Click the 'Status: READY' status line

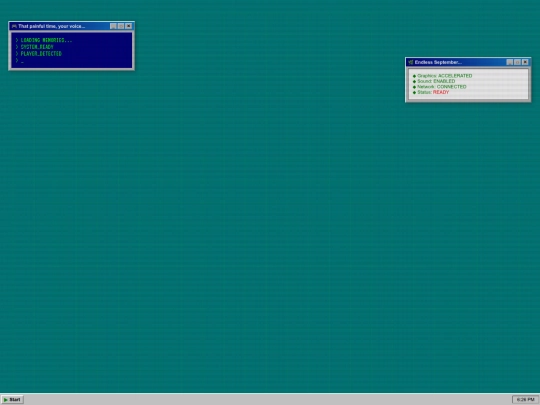pos(431,92)
